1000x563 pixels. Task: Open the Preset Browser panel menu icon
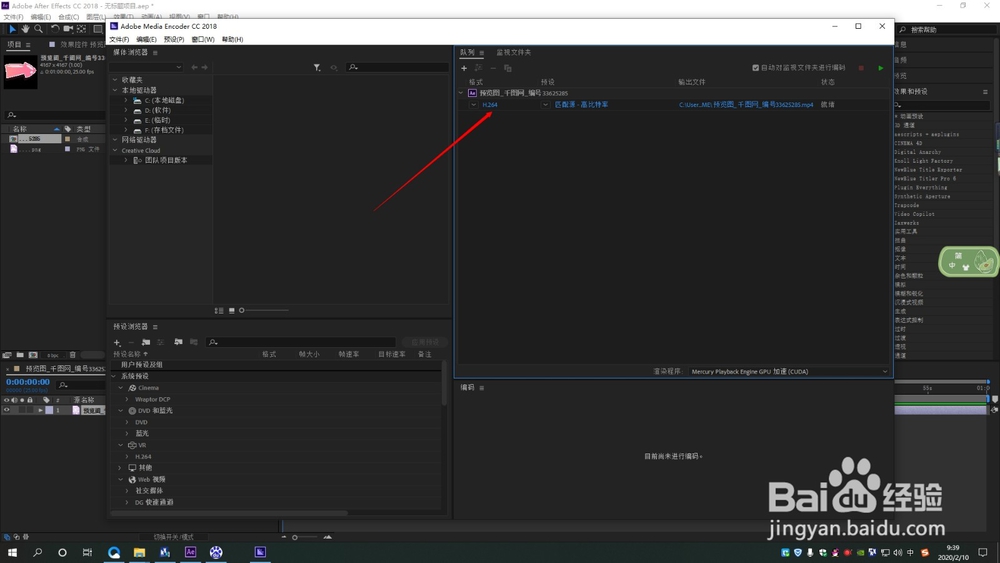155,326
